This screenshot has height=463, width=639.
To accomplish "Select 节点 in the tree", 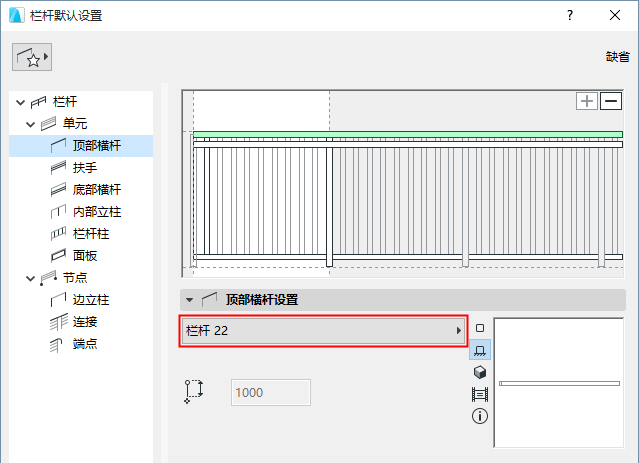I will [75, 278].
